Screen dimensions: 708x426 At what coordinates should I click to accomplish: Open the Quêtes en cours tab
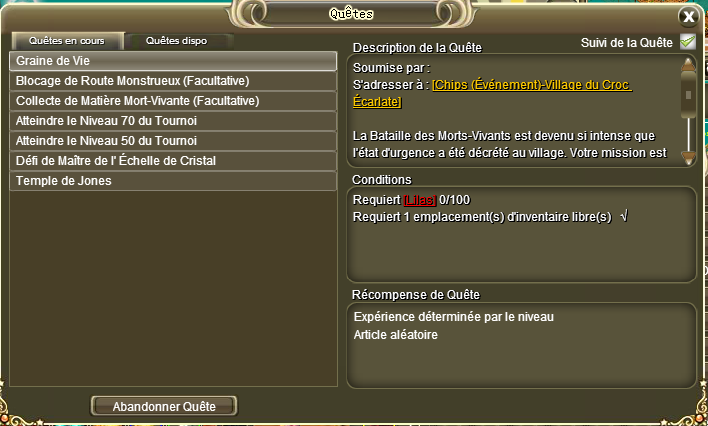[67, 41]
